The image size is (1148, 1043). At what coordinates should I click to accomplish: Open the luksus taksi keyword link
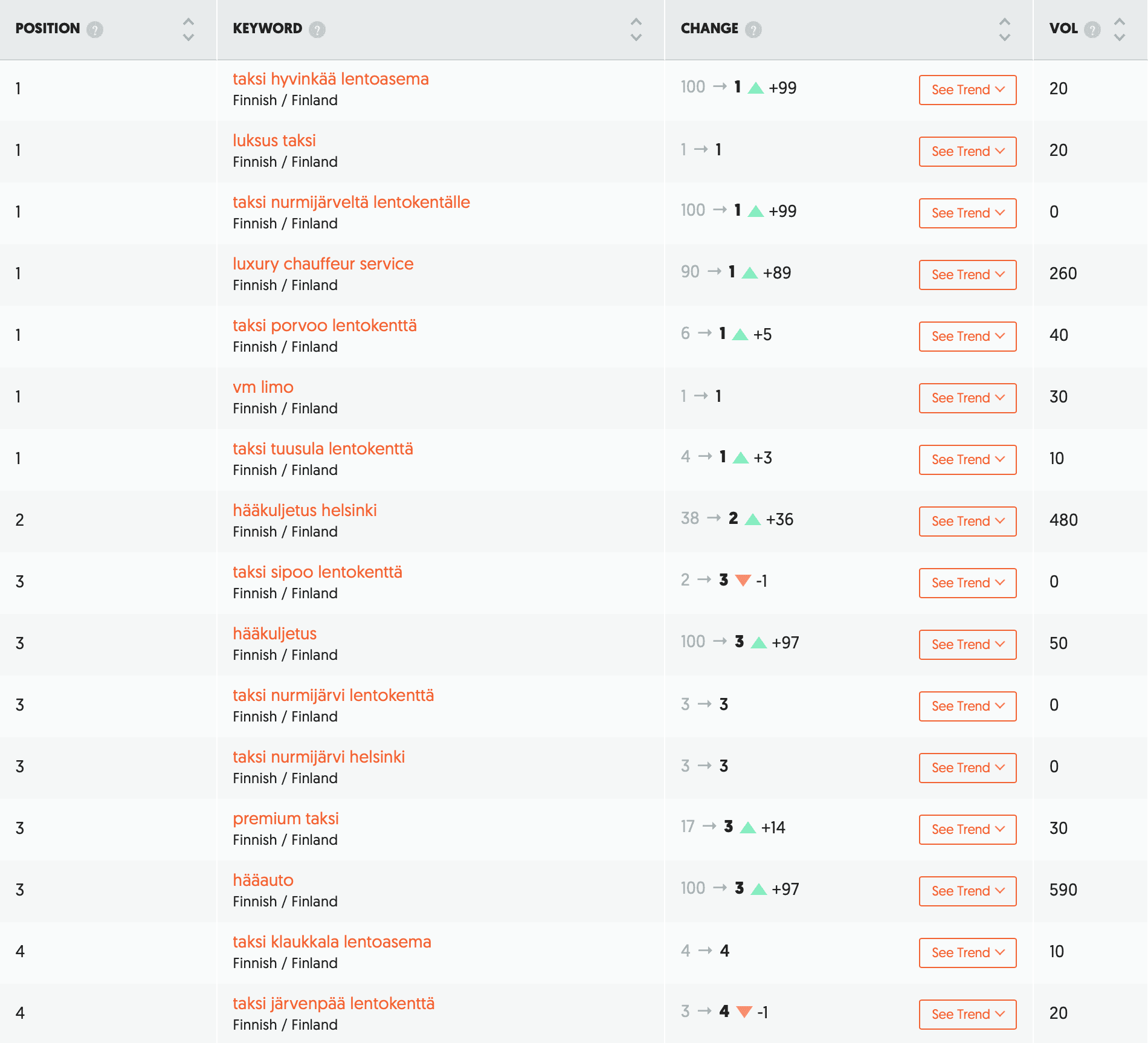pyautogui.click(x=274, y=141)
